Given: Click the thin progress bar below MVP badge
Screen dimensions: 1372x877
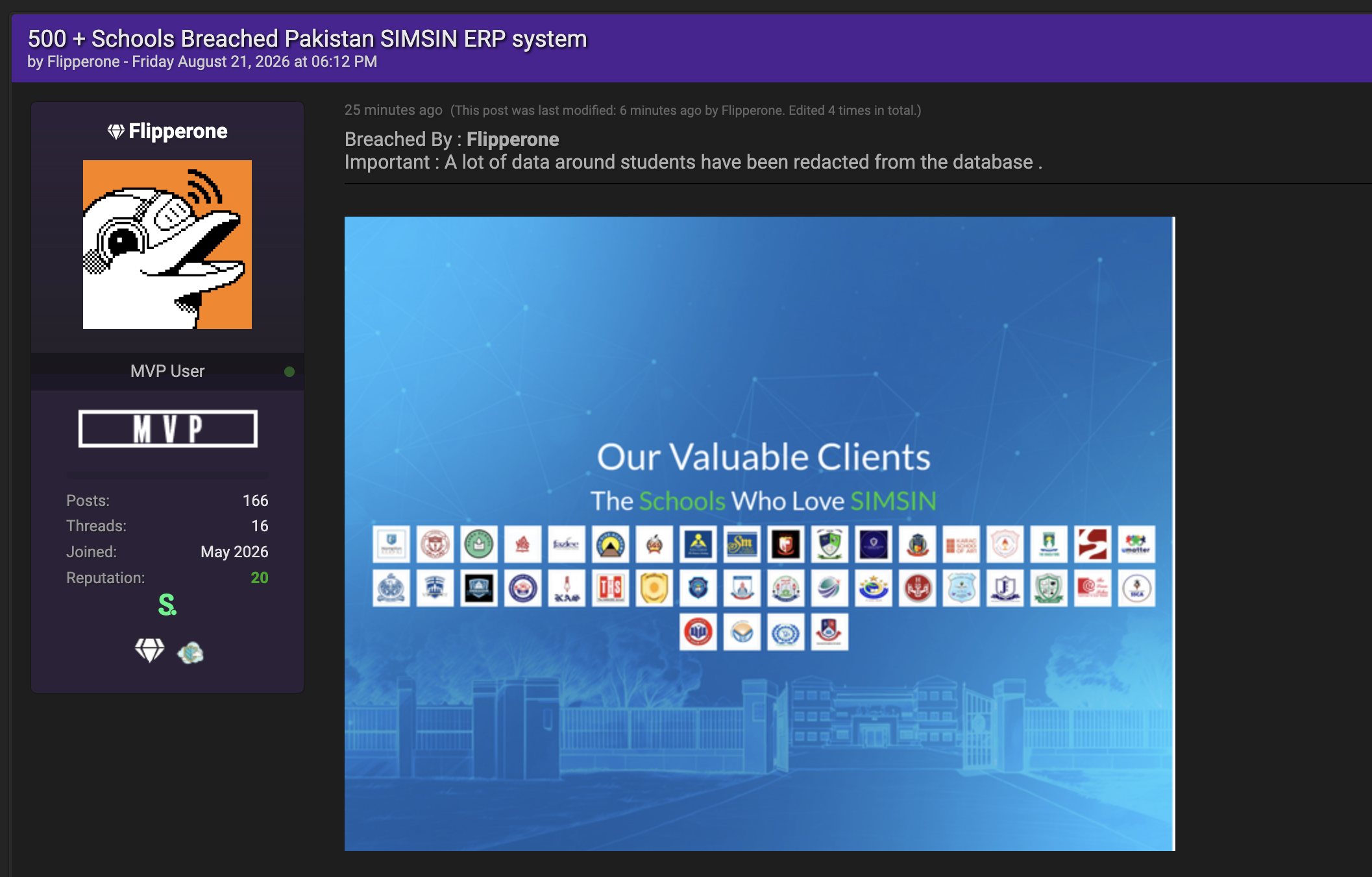Looking at the screenshot, I should pyautogui.click(x=167, y=475).
